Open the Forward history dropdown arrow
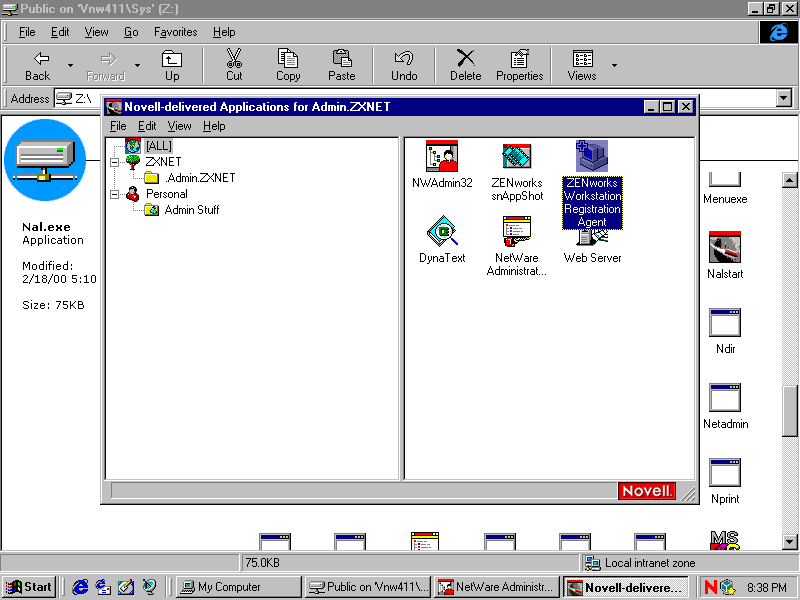This screenshot has height=600, width=800. click(137, 65)
